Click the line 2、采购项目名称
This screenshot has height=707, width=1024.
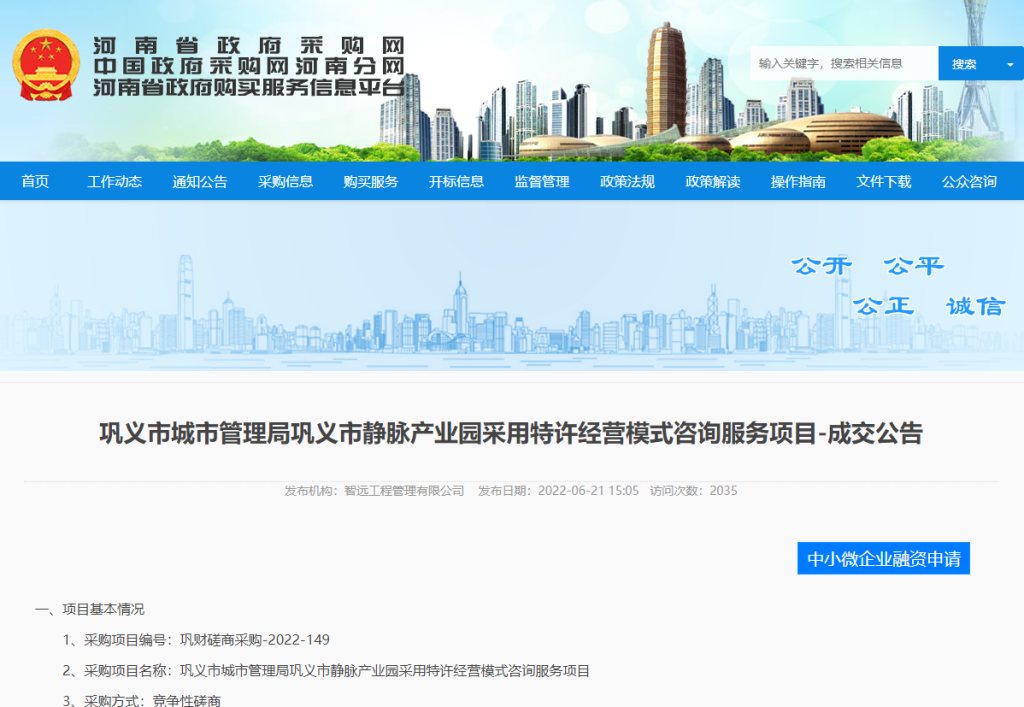[x=326, y=670]
